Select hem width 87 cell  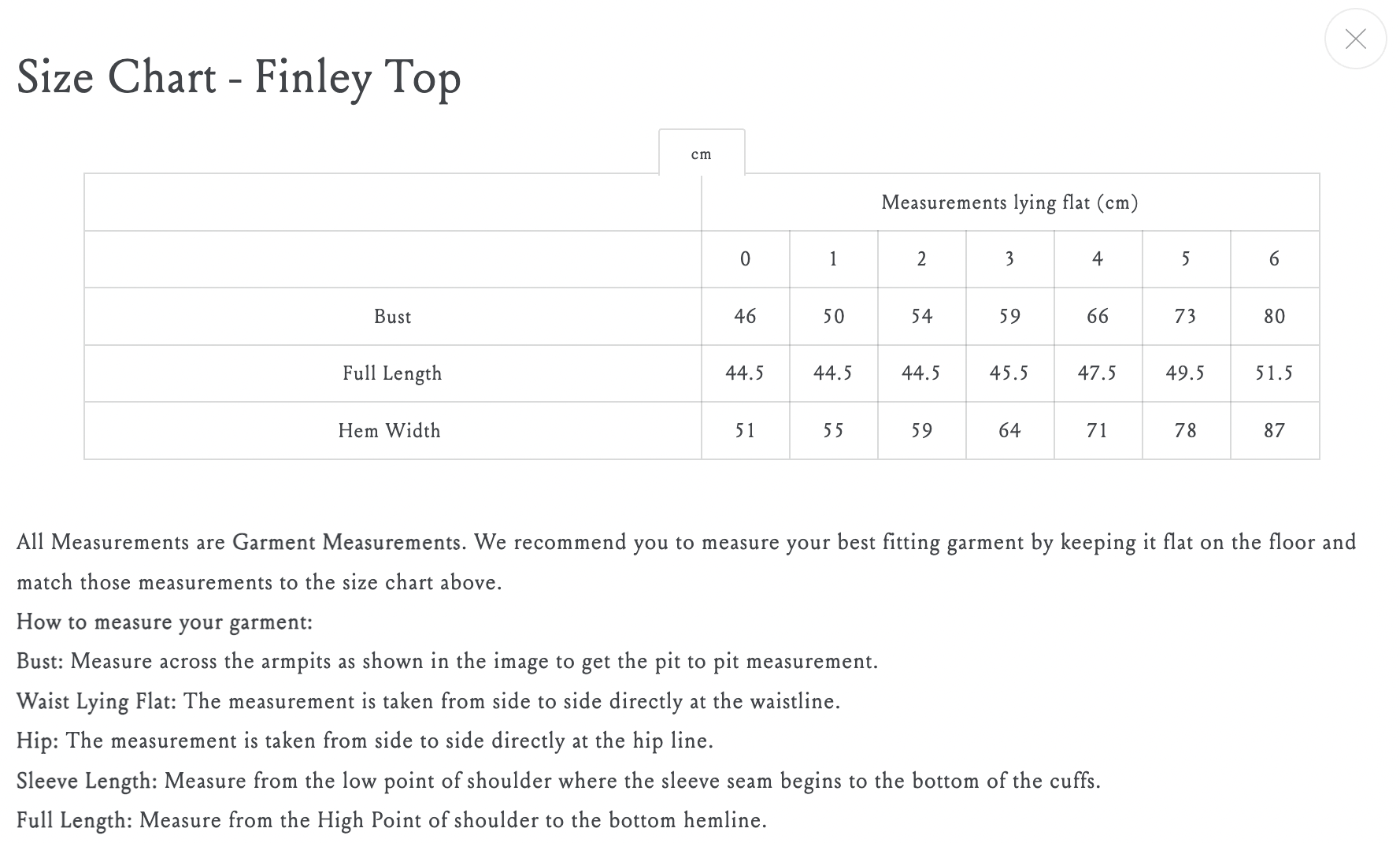1275,431
